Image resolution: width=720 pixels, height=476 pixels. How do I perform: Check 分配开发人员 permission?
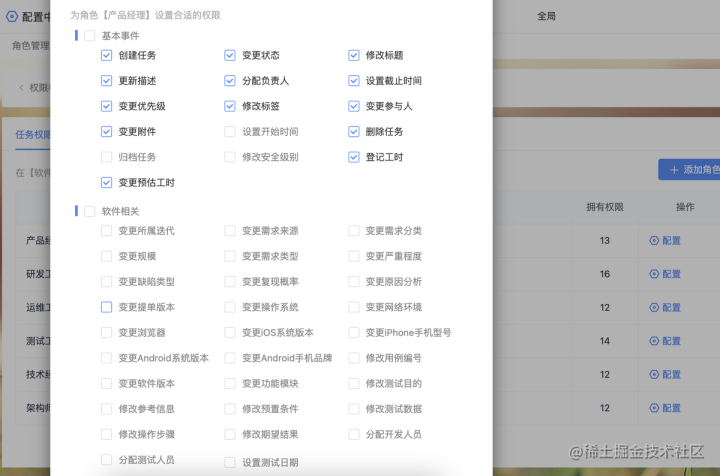pyautogui.click(x=354, y=434)
